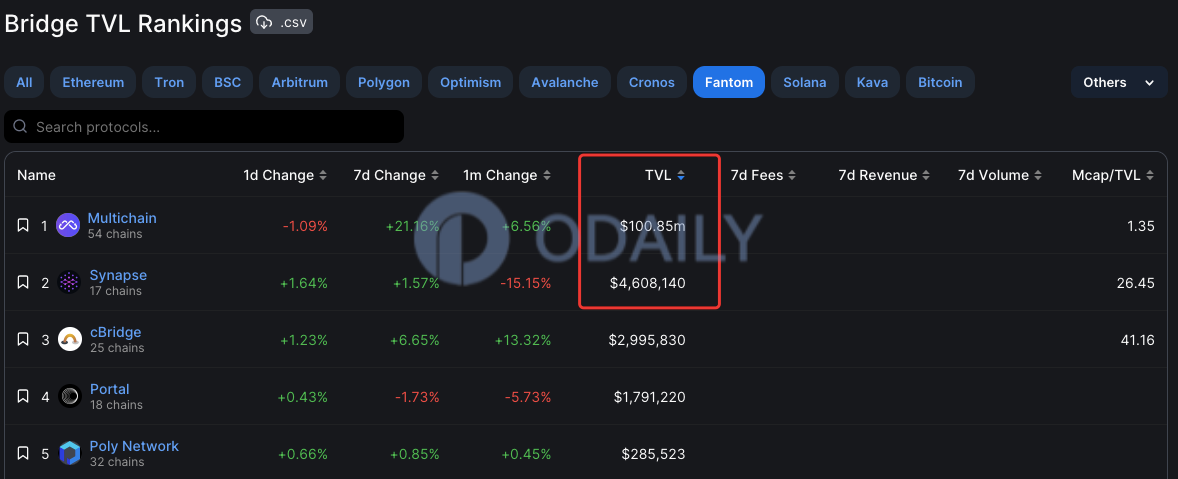
Task: Sort by 1d Change column
Action: tap(285, 176)
